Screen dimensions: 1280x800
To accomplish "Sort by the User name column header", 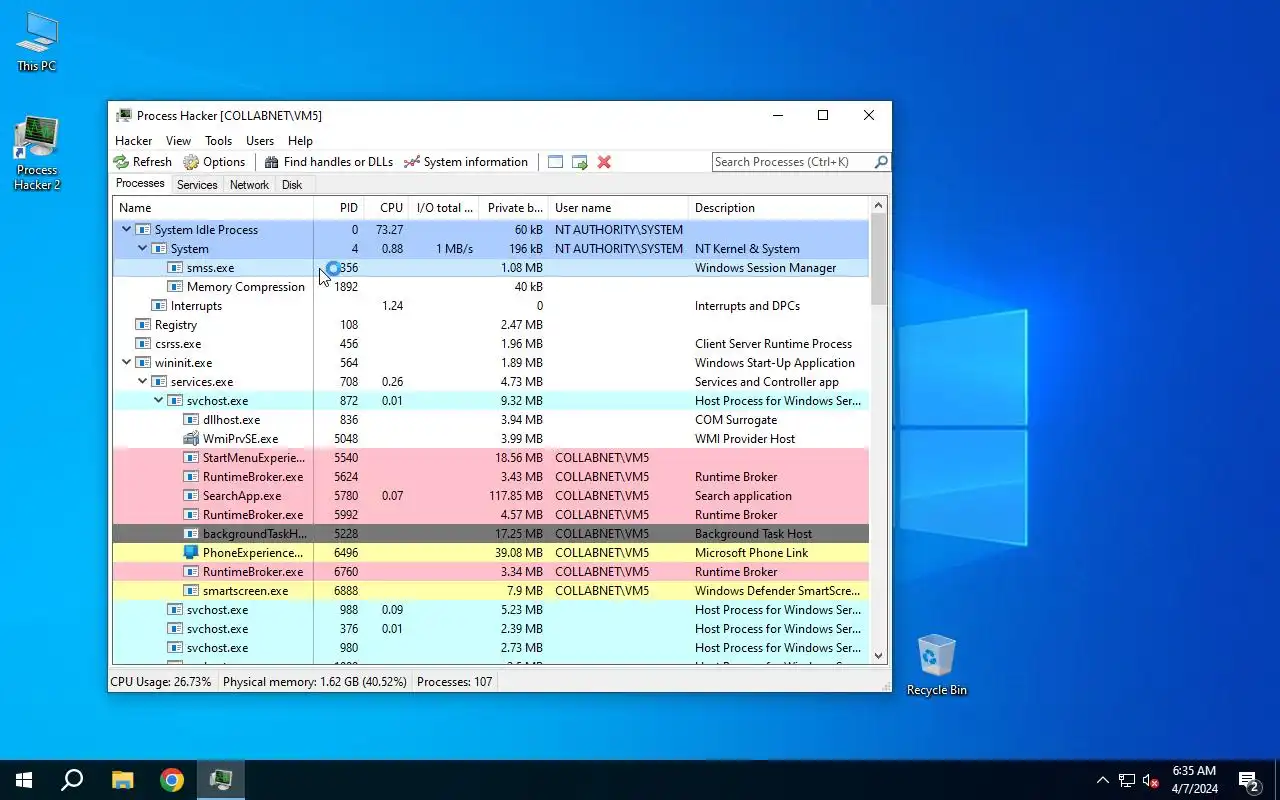I will click(x=619, y=208).
